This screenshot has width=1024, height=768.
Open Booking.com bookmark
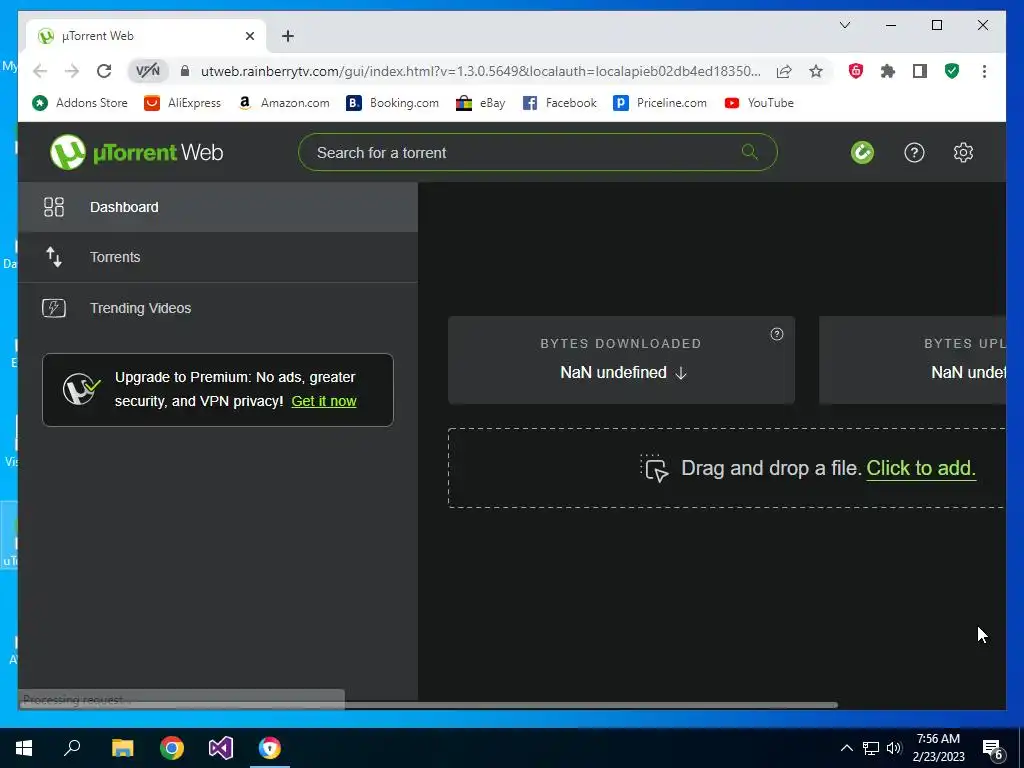tap(392, 103)
